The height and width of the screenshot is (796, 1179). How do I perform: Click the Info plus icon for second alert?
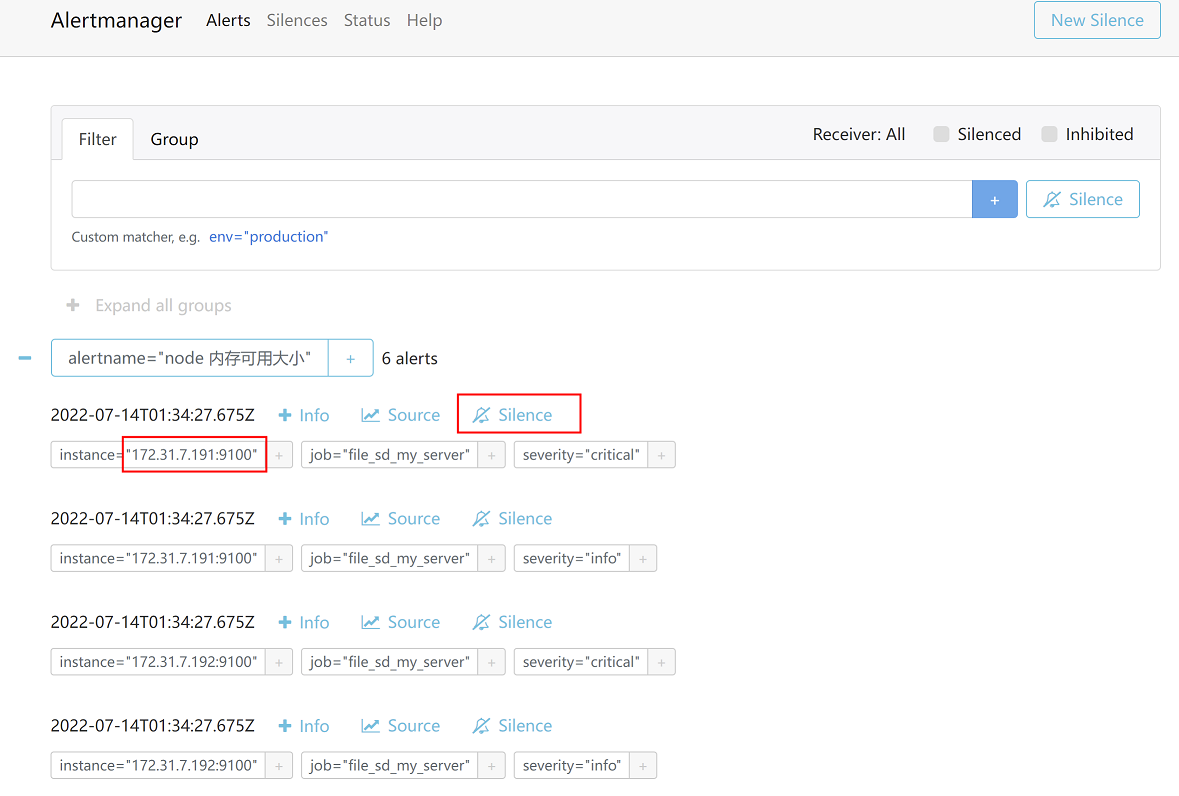point(285,519)
